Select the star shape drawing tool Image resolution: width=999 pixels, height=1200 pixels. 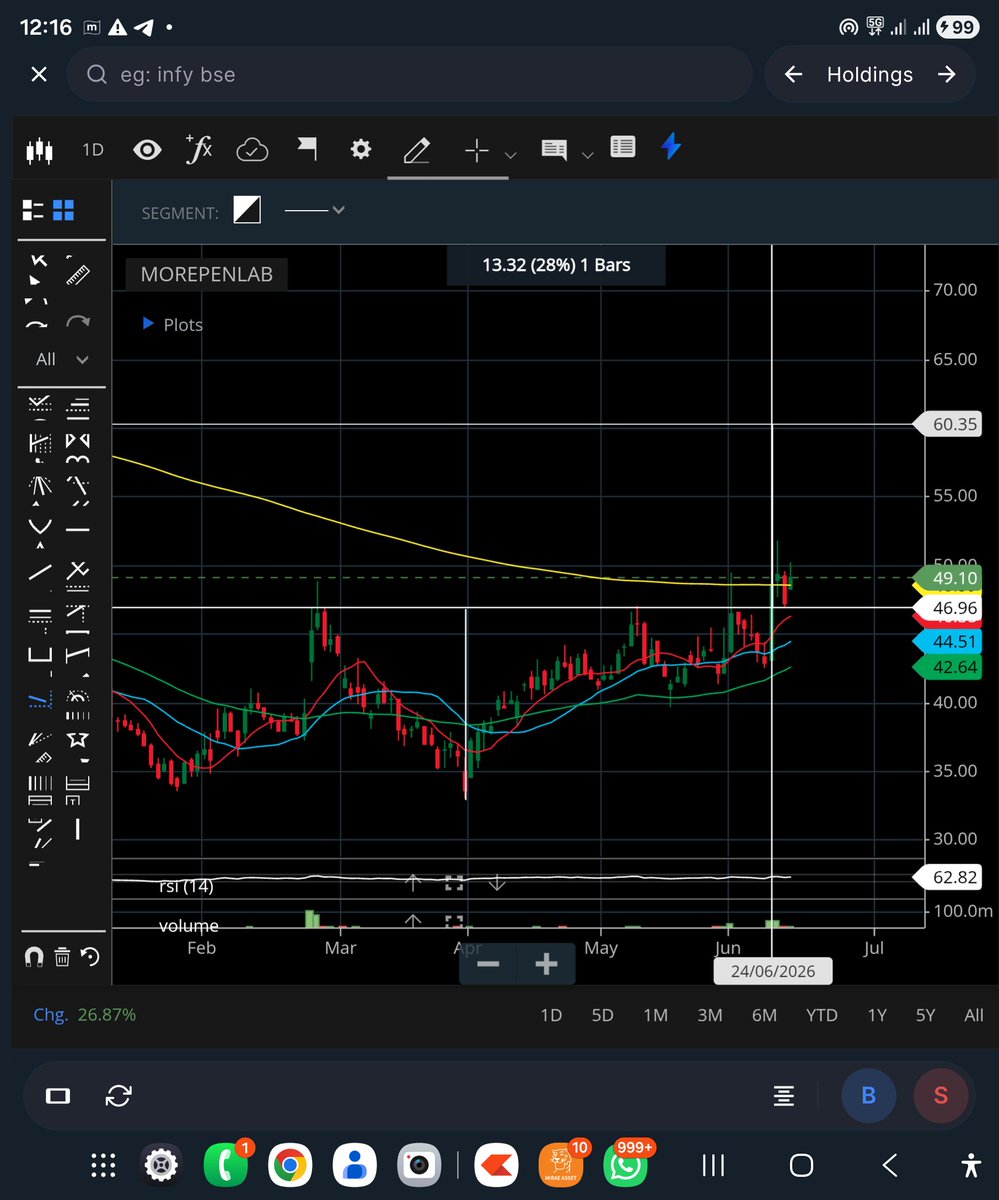(77, 739)
